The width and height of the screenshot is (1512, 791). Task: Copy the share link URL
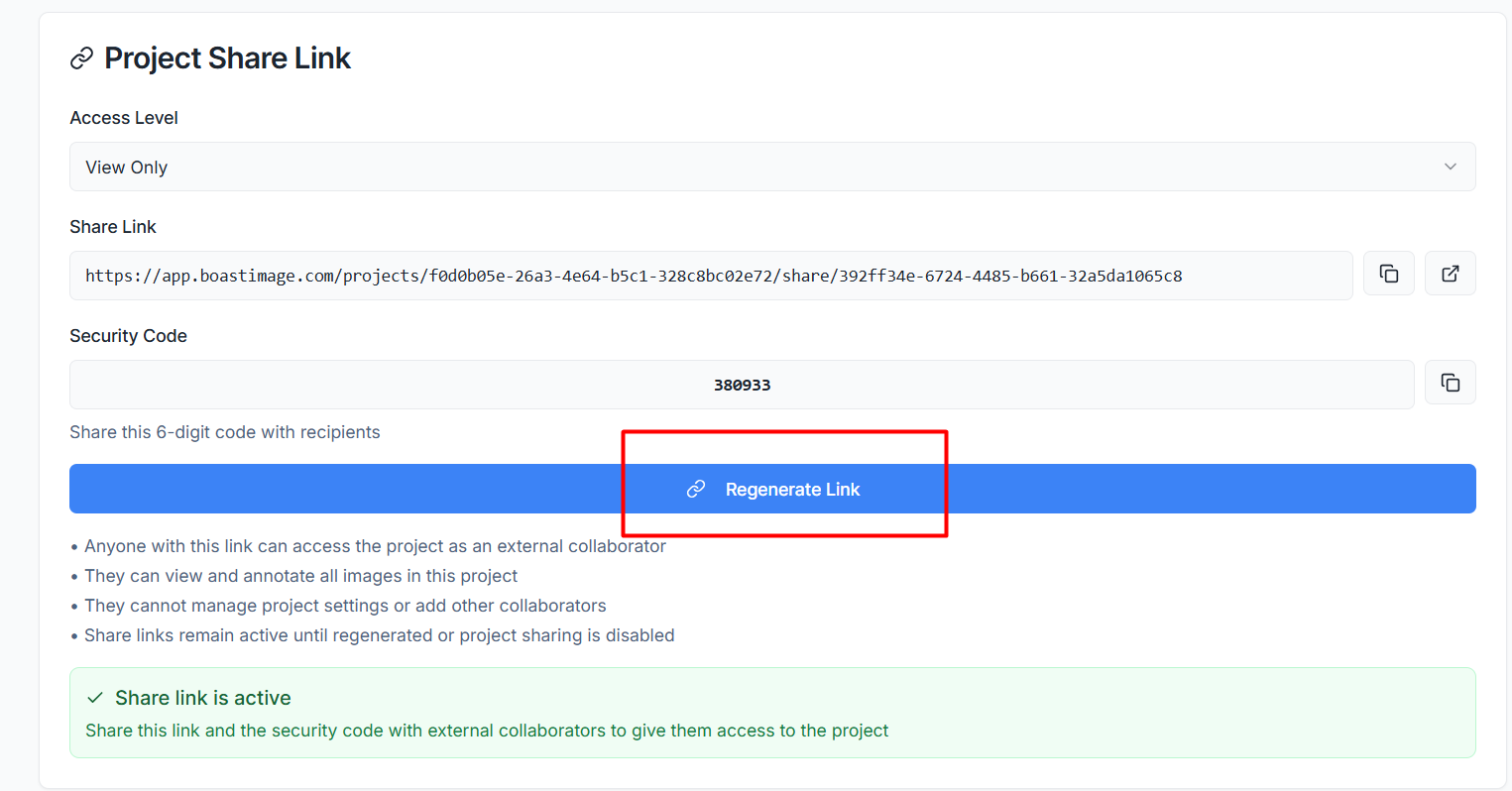[x=1388, y=274]
